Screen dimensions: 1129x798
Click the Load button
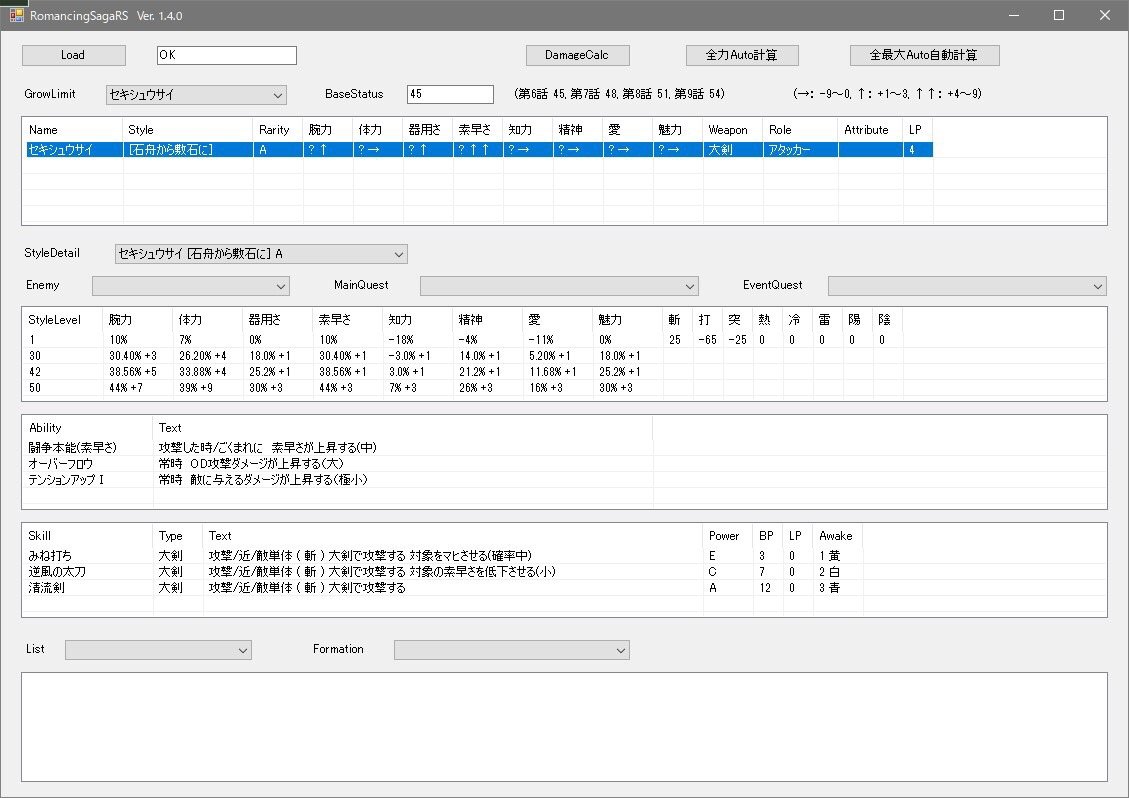point(73,55)
